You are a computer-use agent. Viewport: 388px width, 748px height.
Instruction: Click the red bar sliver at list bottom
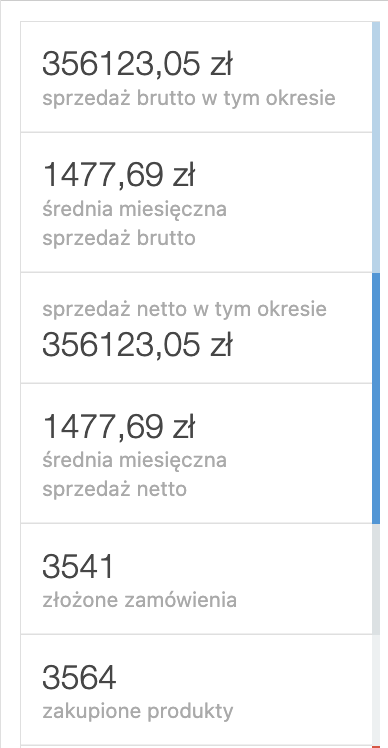tap(376, 747)
